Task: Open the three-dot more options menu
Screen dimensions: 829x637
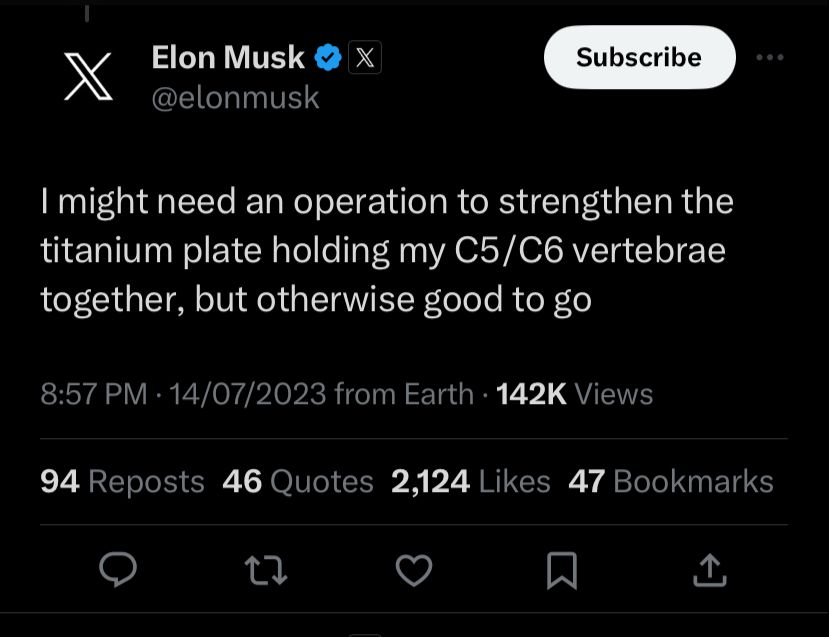Action: coord(769,58)
